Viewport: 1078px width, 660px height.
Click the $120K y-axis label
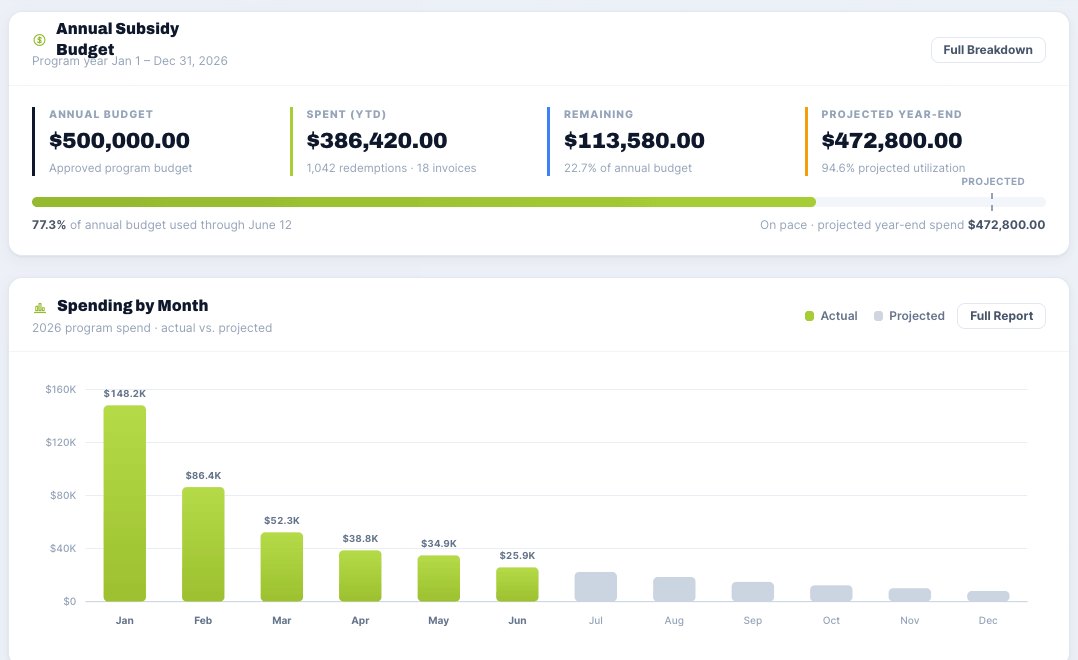(x=60, y=442)
